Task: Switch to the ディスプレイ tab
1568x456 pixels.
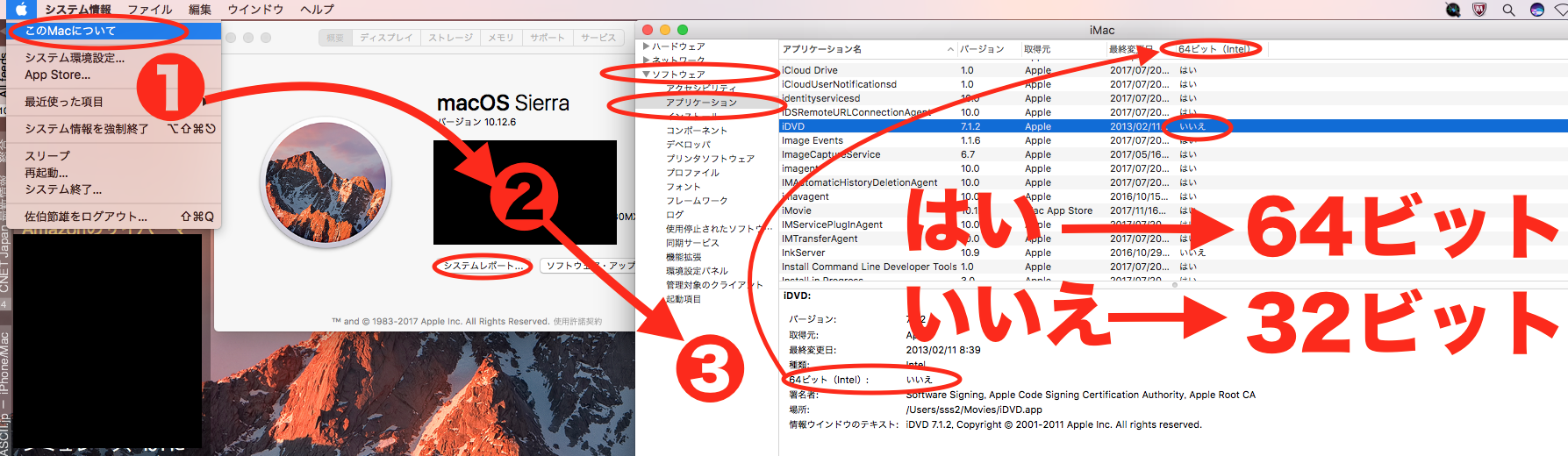Action: coord(386,38)
